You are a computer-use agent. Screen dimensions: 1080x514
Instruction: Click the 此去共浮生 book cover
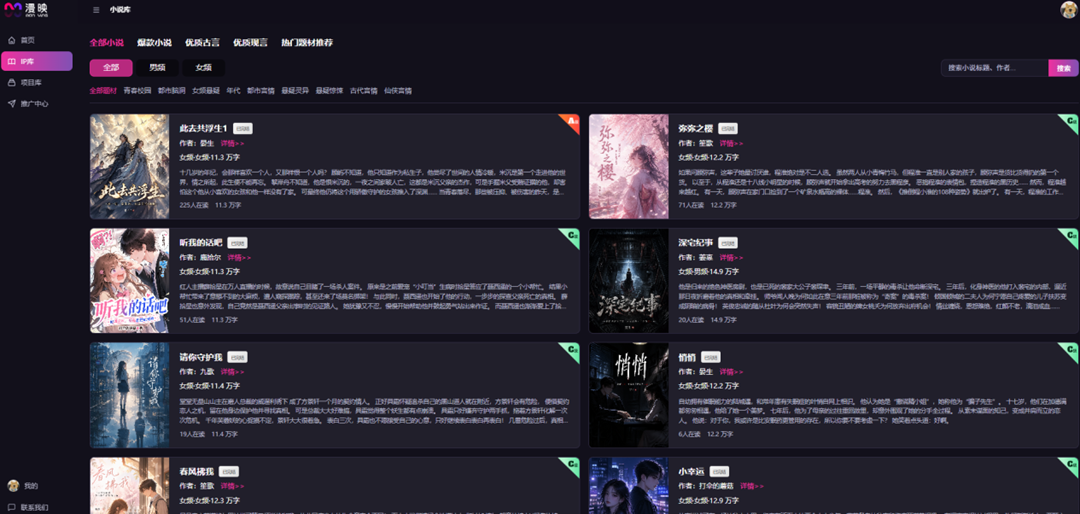[x=129, y=167]
